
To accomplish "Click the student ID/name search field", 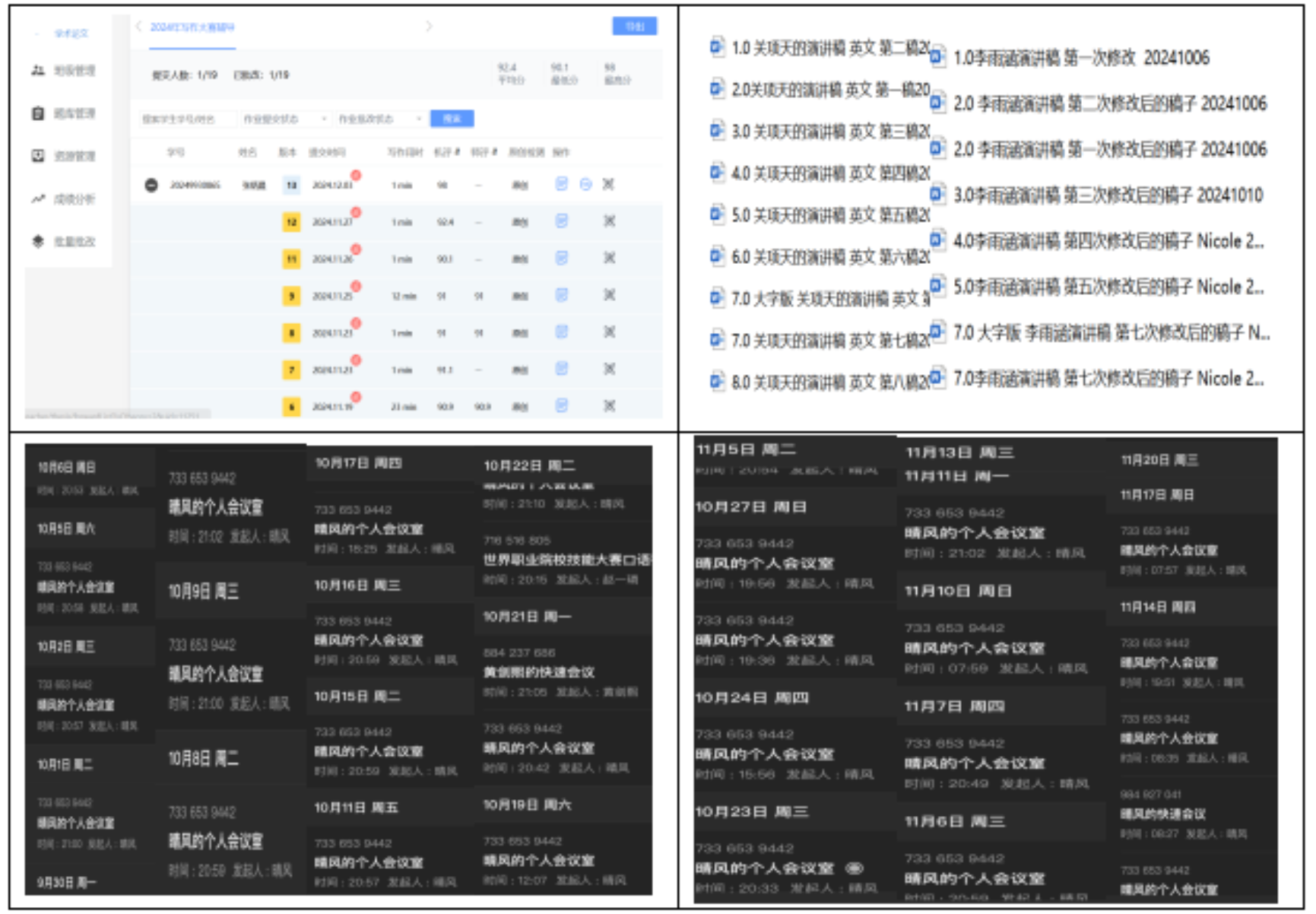I will [186, 119].
